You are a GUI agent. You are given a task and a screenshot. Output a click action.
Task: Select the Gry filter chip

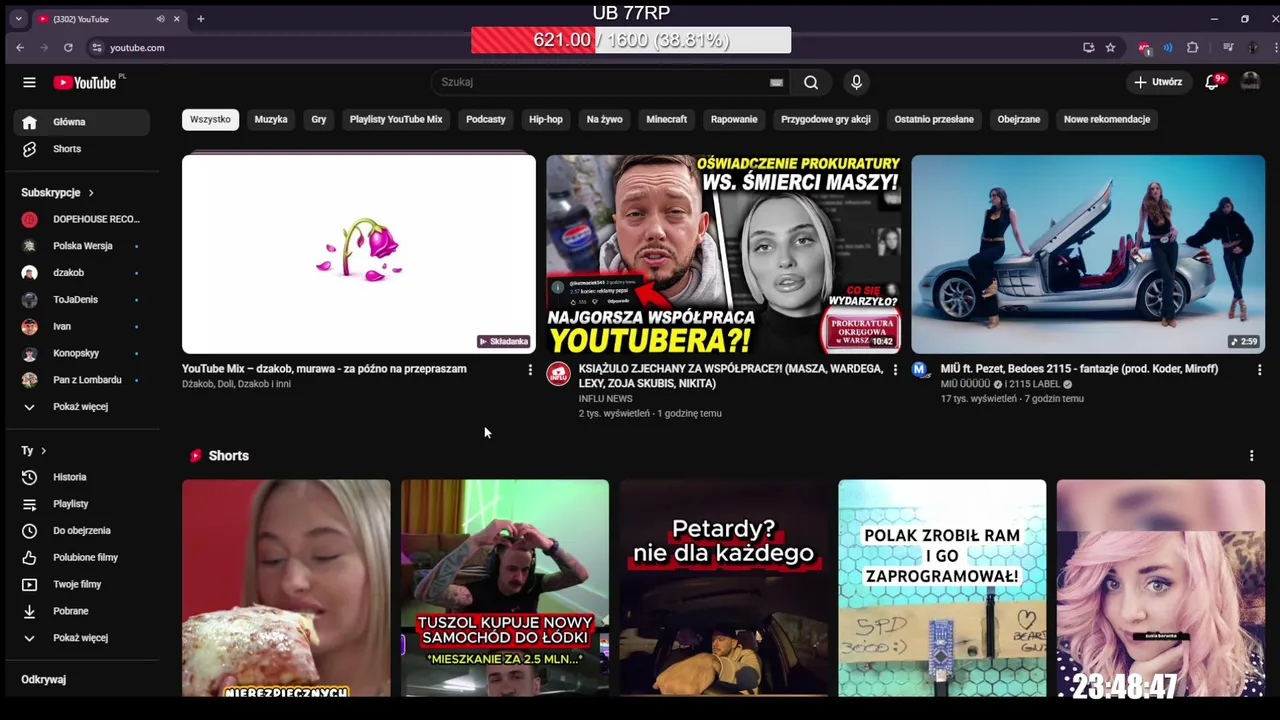coord(319,119)
